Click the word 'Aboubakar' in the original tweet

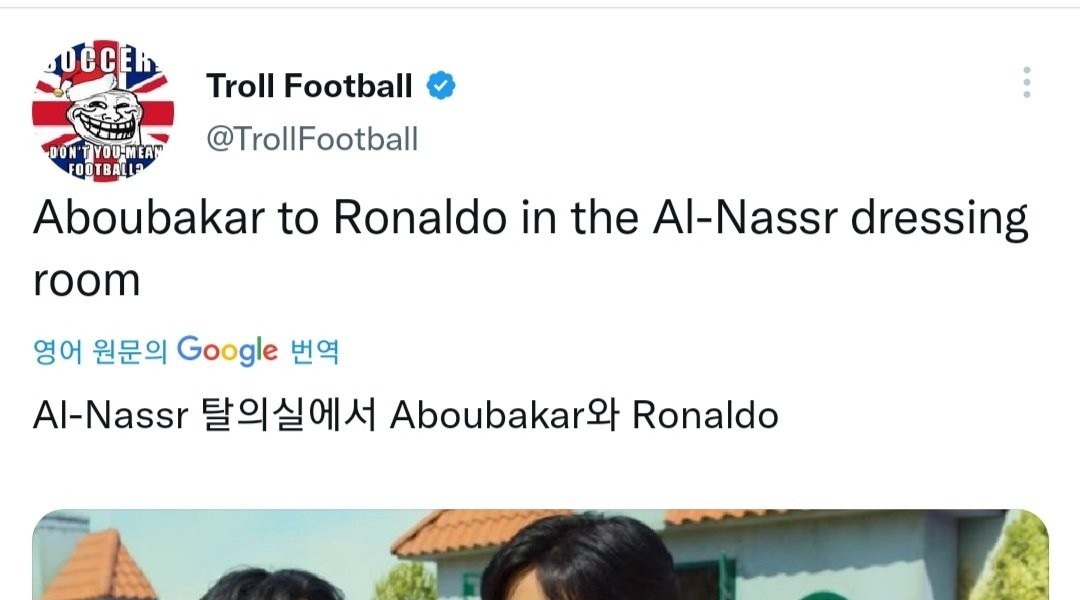[x=149, y=219]
